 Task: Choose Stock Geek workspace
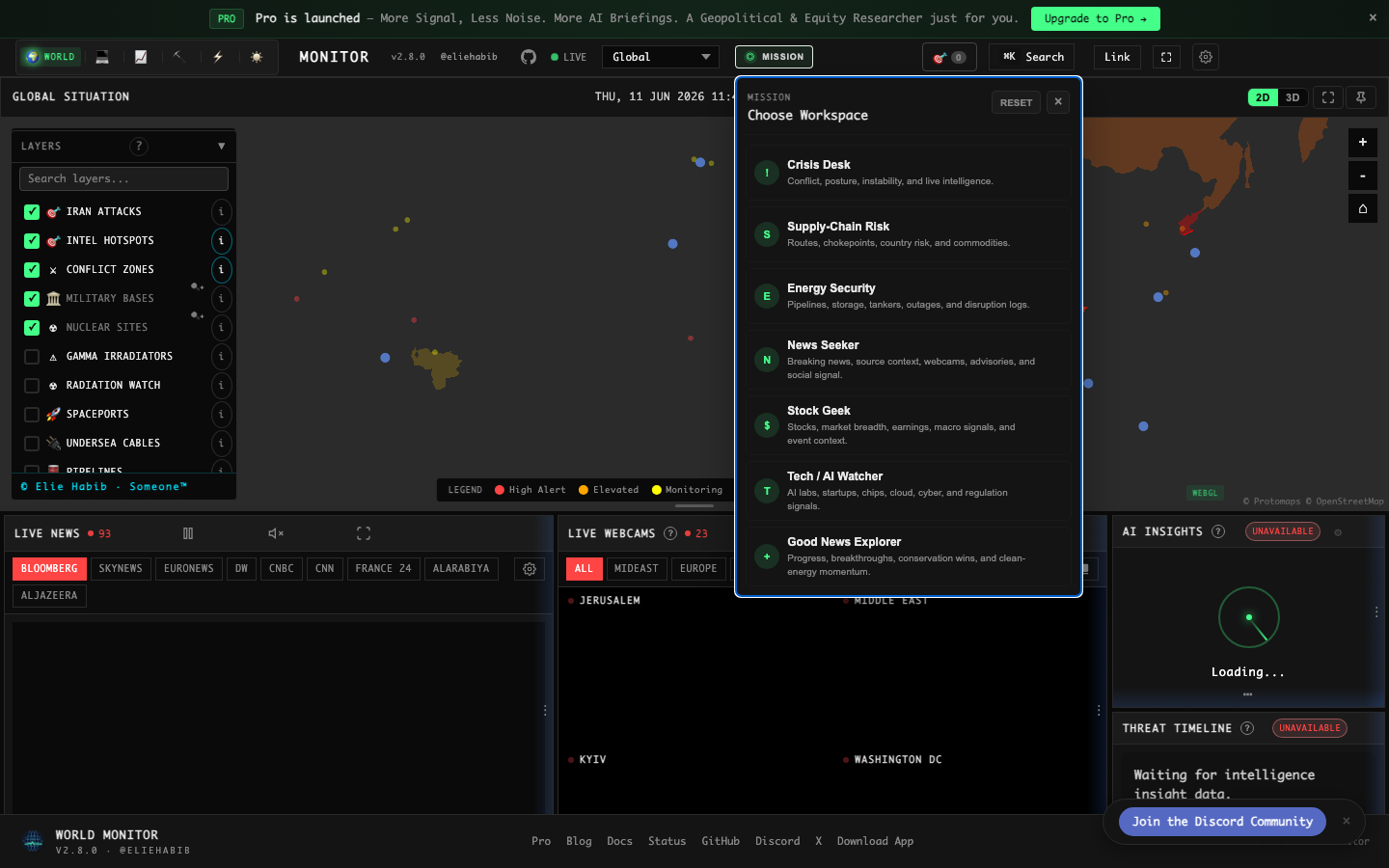pyautogui.click(x=908, y=425)
